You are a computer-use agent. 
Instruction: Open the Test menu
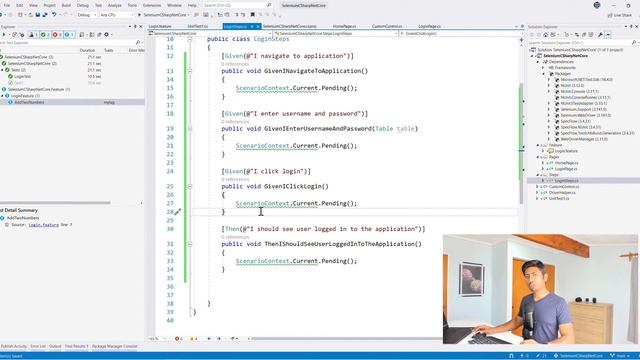tap(98, 5)
